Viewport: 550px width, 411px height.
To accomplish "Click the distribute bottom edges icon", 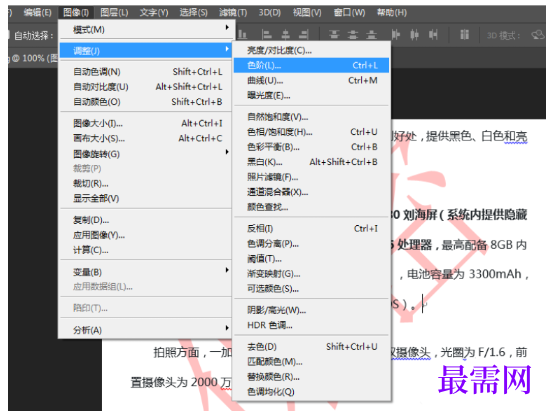I will [371, 34].
